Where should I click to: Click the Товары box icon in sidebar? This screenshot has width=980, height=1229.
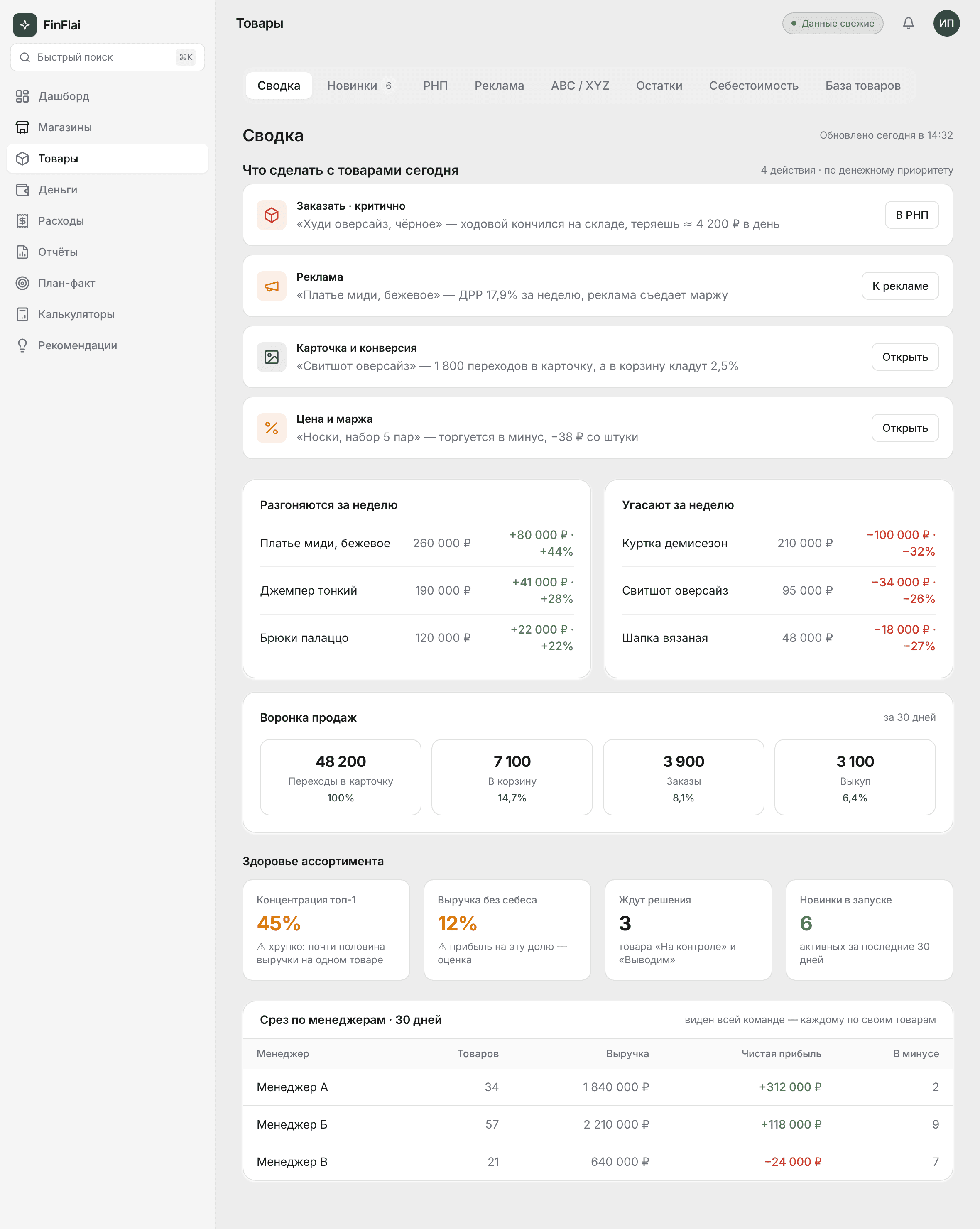[22, 159]
